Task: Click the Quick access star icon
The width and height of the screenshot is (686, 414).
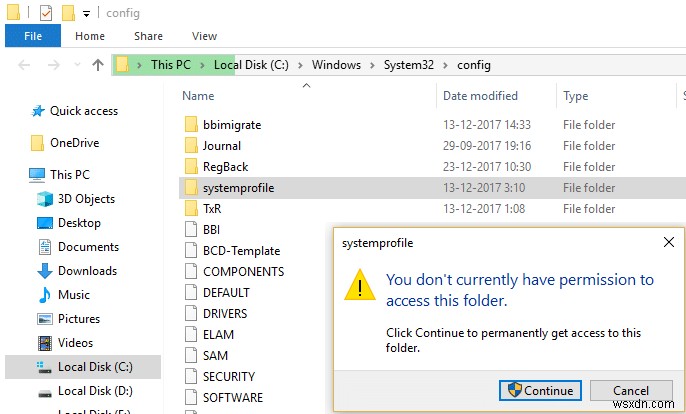Action: tap(38, 111)
